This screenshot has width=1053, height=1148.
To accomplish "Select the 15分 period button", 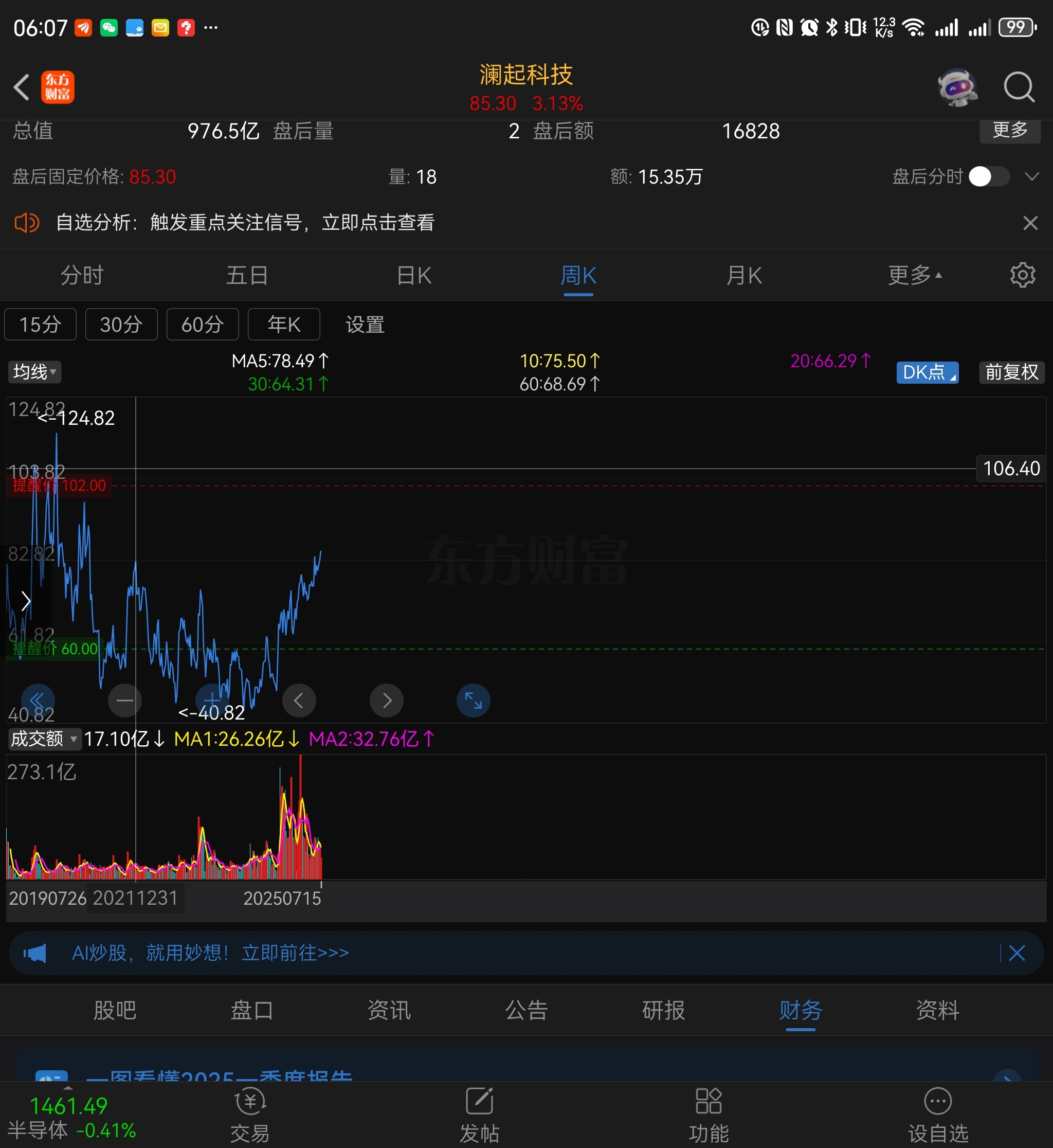I will 41,325.
